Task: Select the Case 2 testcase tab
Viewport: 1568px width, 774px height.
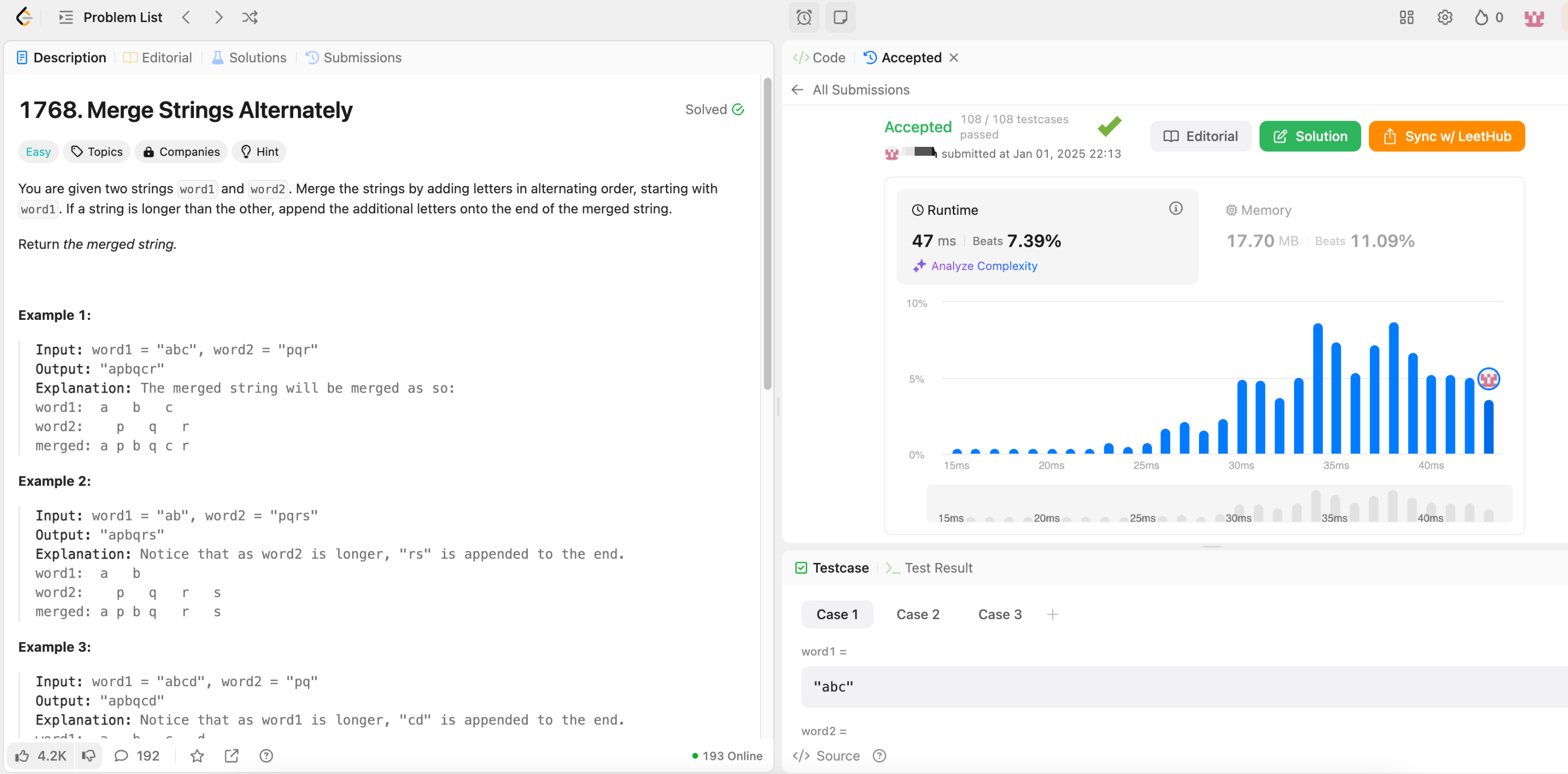Action: pos(917,614)
